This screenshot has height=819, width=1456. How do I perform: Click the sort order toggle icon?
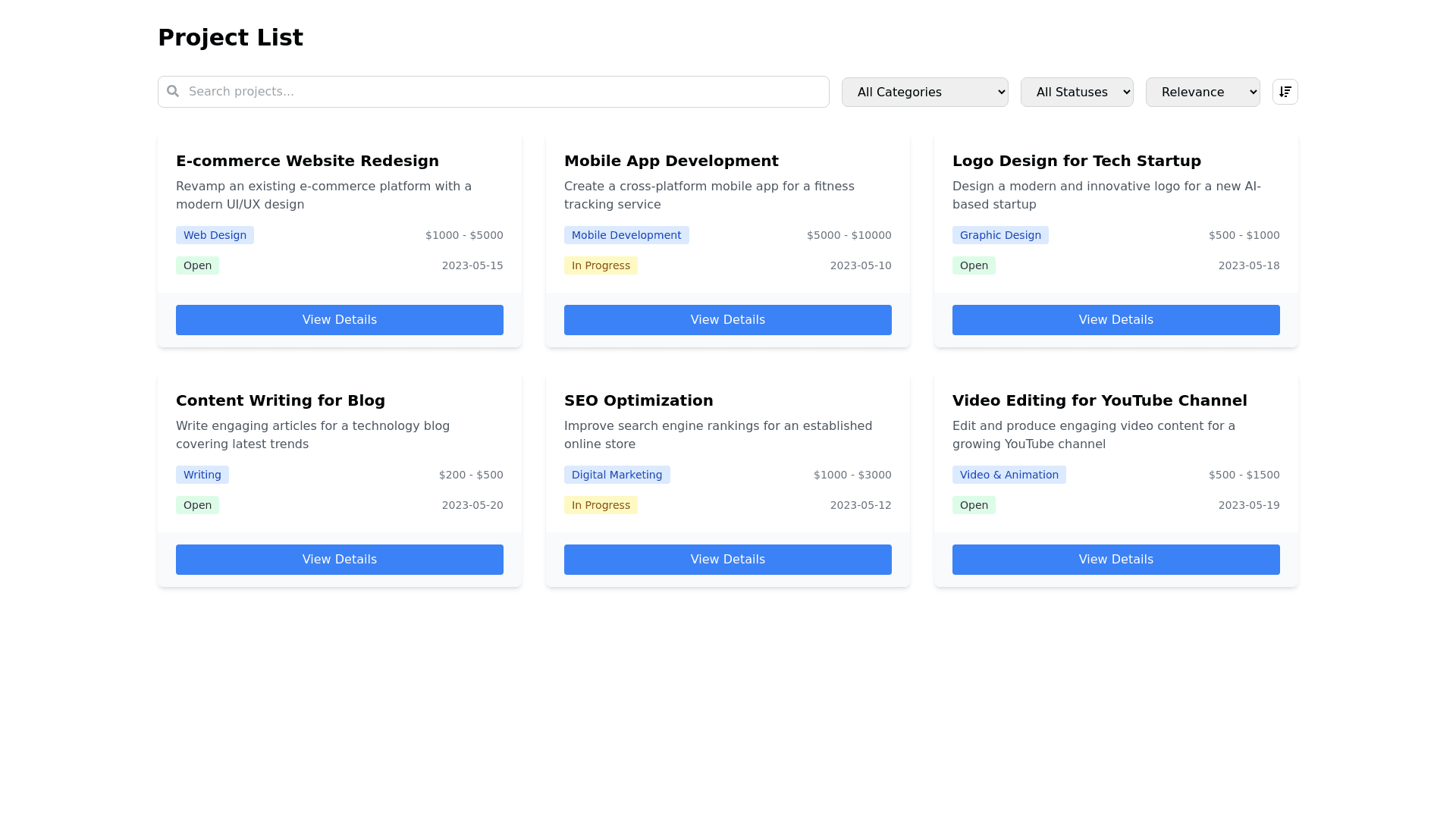(x=1285, y=92)
